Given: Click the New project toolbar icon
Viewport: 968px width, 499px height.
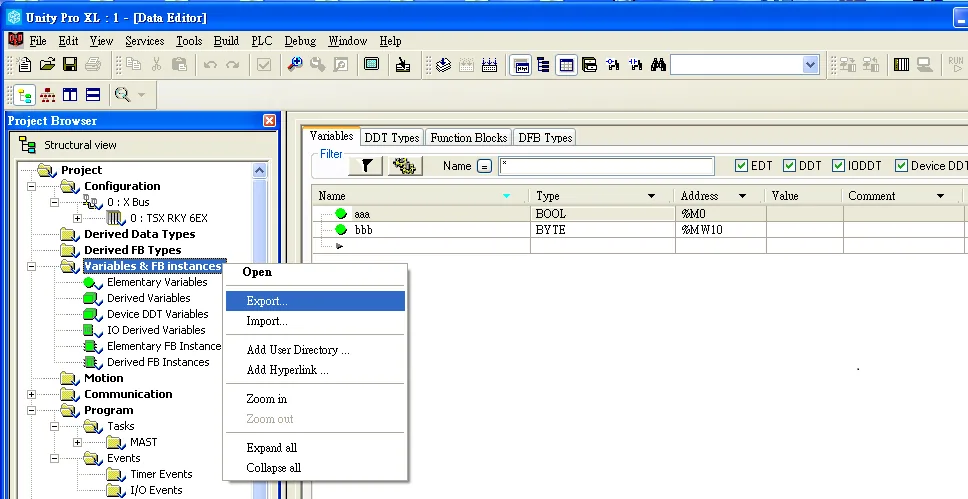Looking at the screenshot, I should (x=24, y=64).
